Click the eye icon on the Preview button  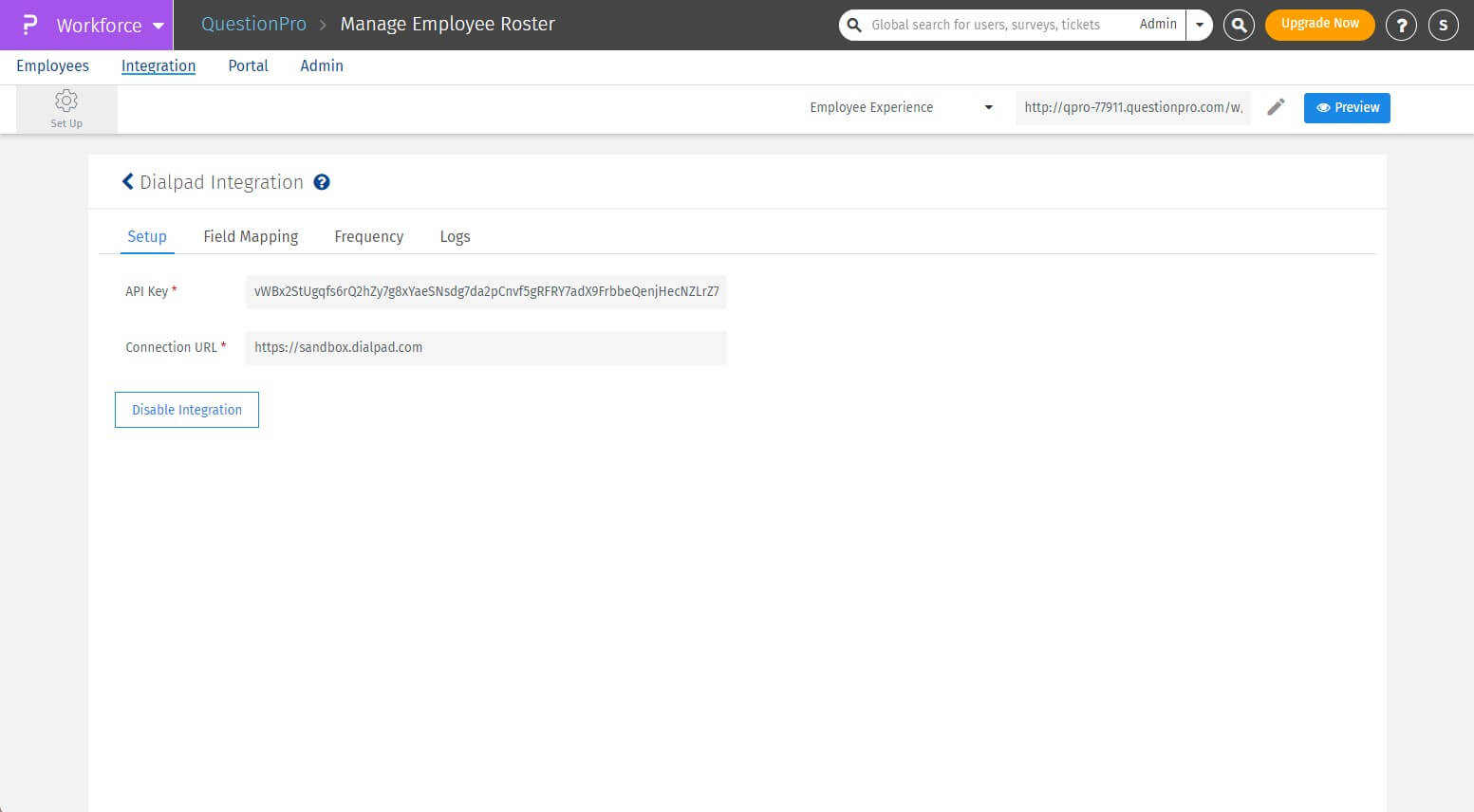[x=1324, y=107]
